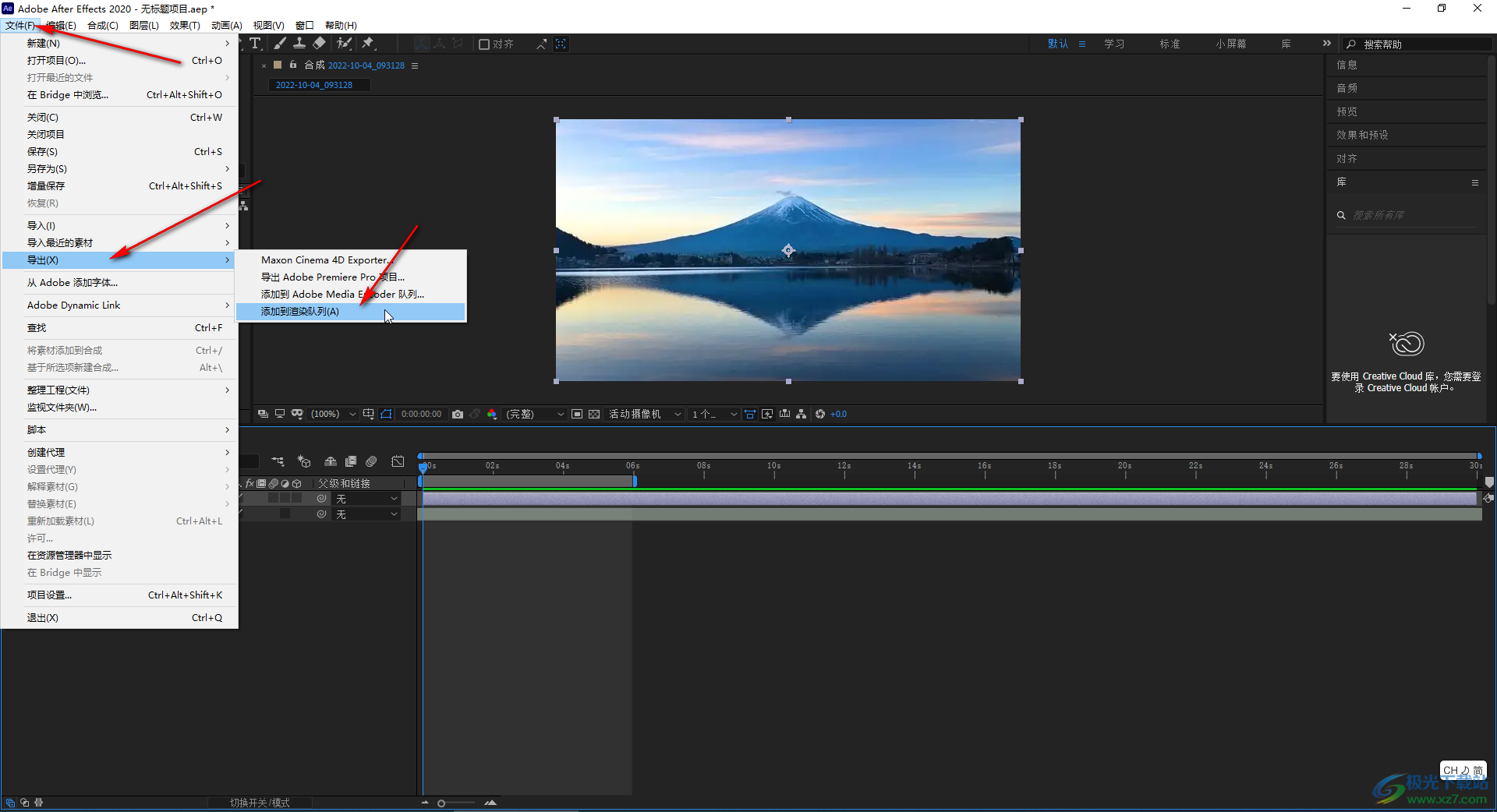Switch to the 标准 workspace
1497x812 pixels.
1170,44
